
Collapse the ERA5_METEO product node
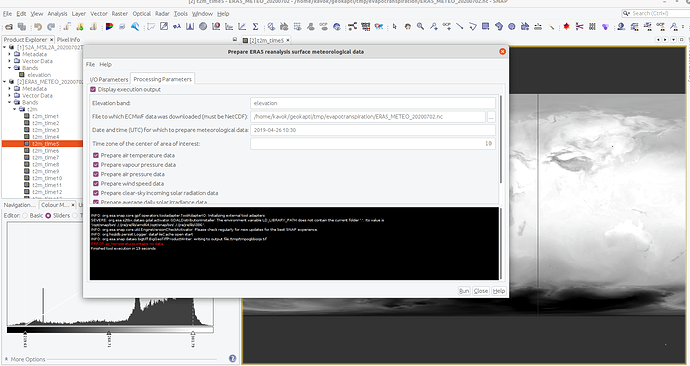click(x=5, y=82)
